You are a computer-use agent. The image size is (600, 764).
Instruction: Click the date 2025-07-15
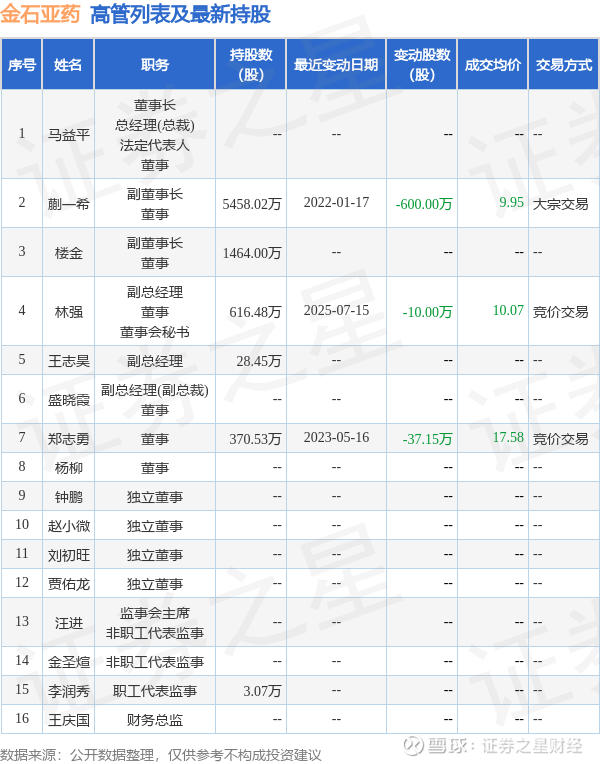tap(336, 310)
